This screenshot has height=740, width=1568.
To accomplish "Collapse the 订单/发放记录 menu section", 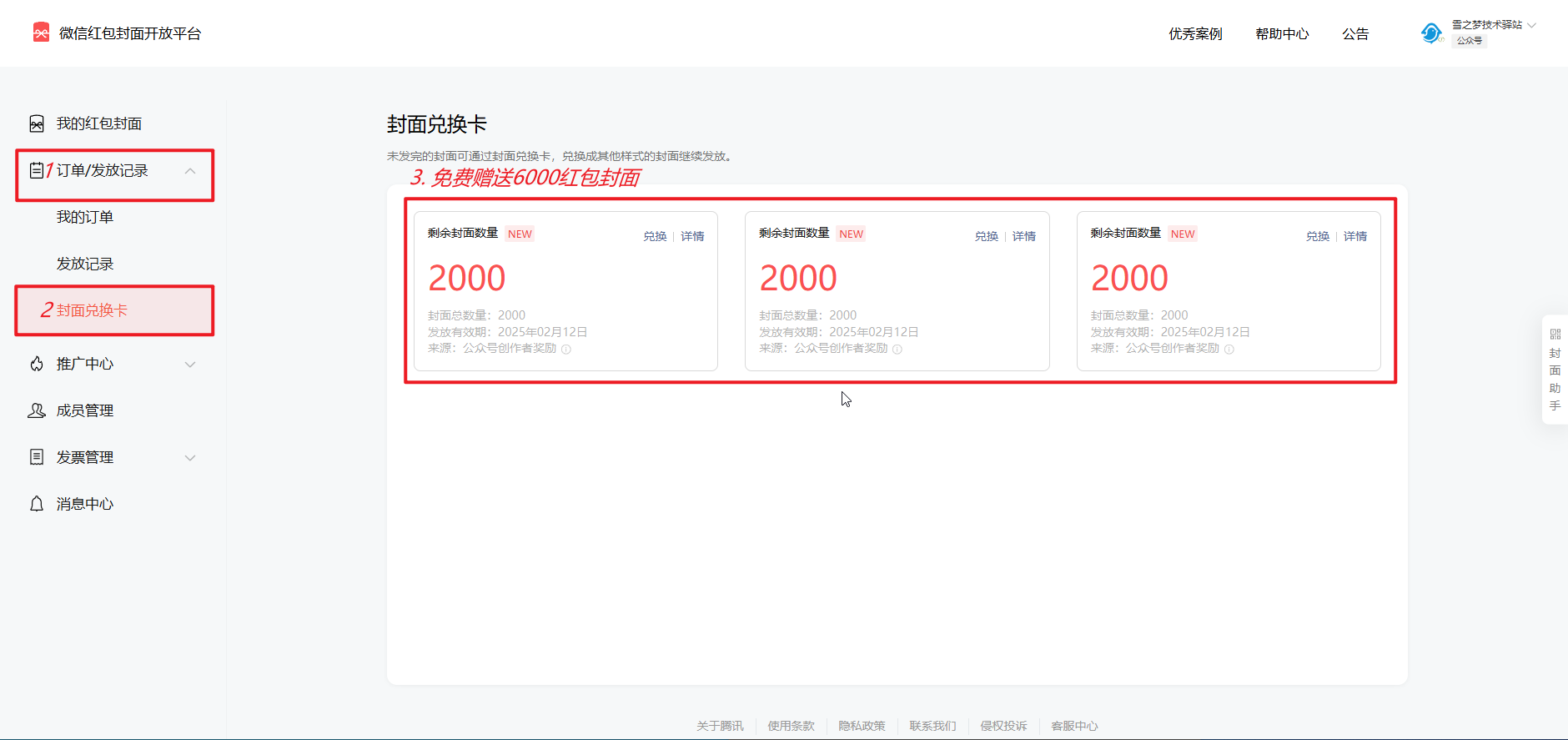I will point(190,171).
